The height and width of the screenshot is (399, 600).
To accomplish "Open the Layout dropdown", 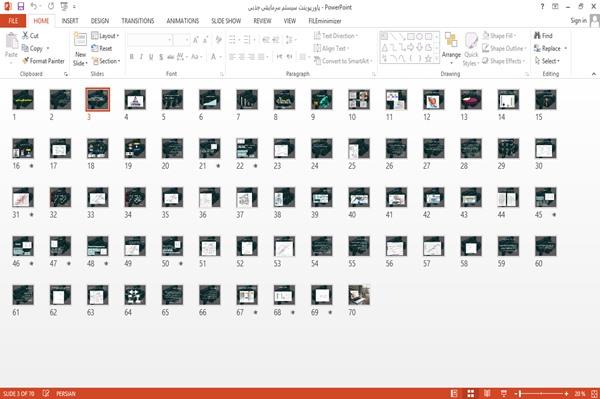I will [105, 36].
